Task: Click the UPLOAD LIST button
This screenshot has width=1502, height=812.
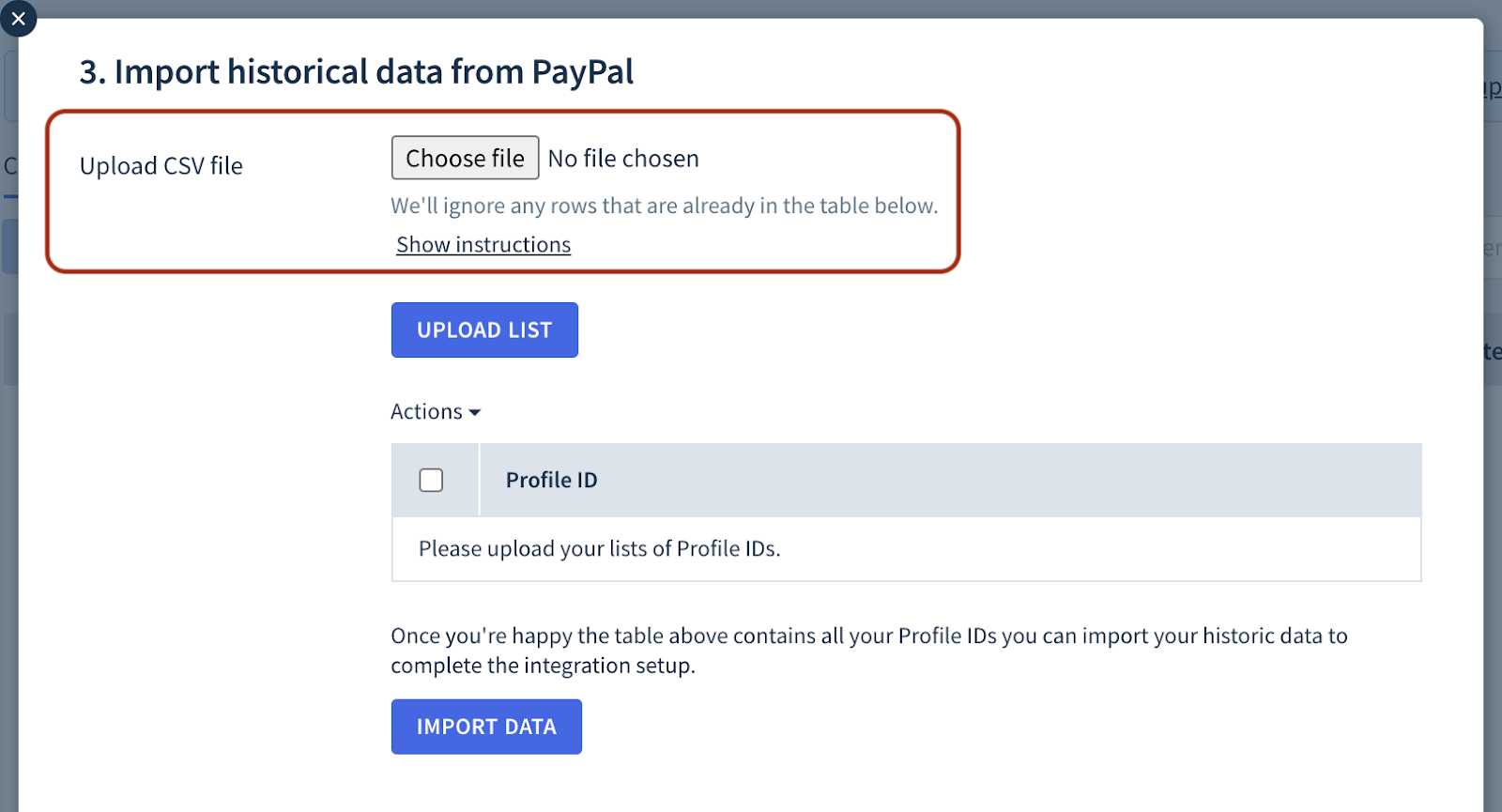Action: pos(484,329)
